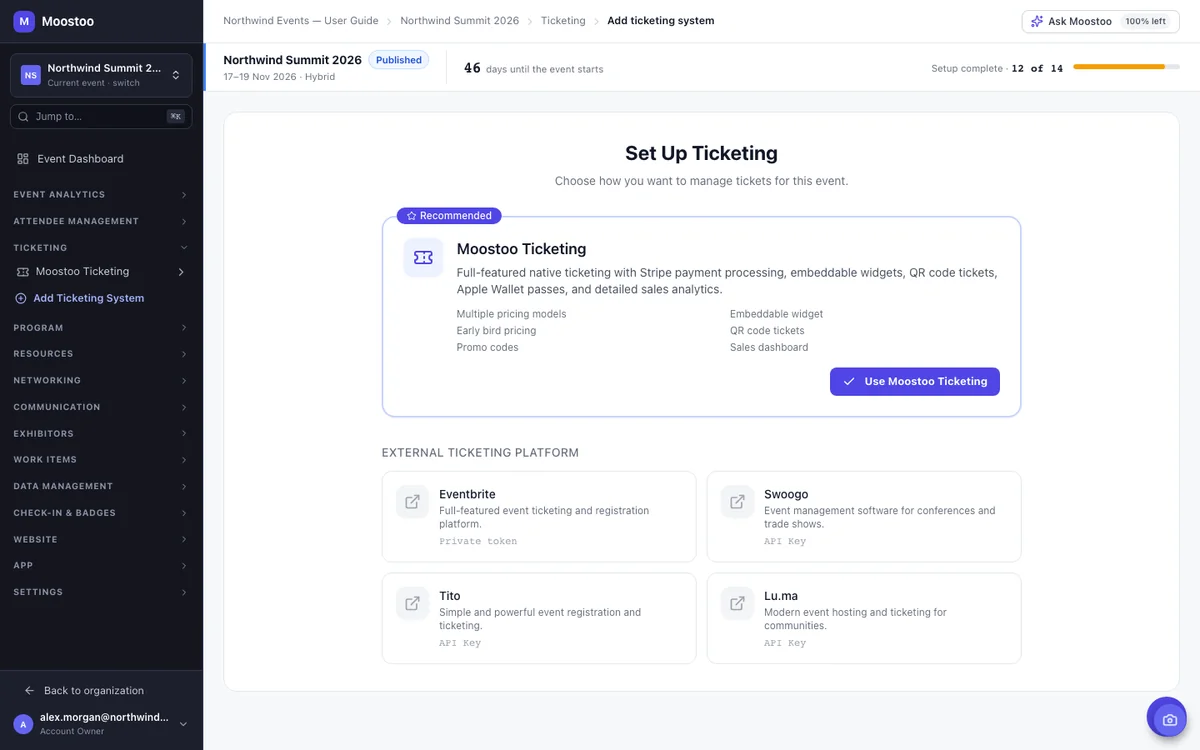Click the Eventbrite external link icon

412,502
